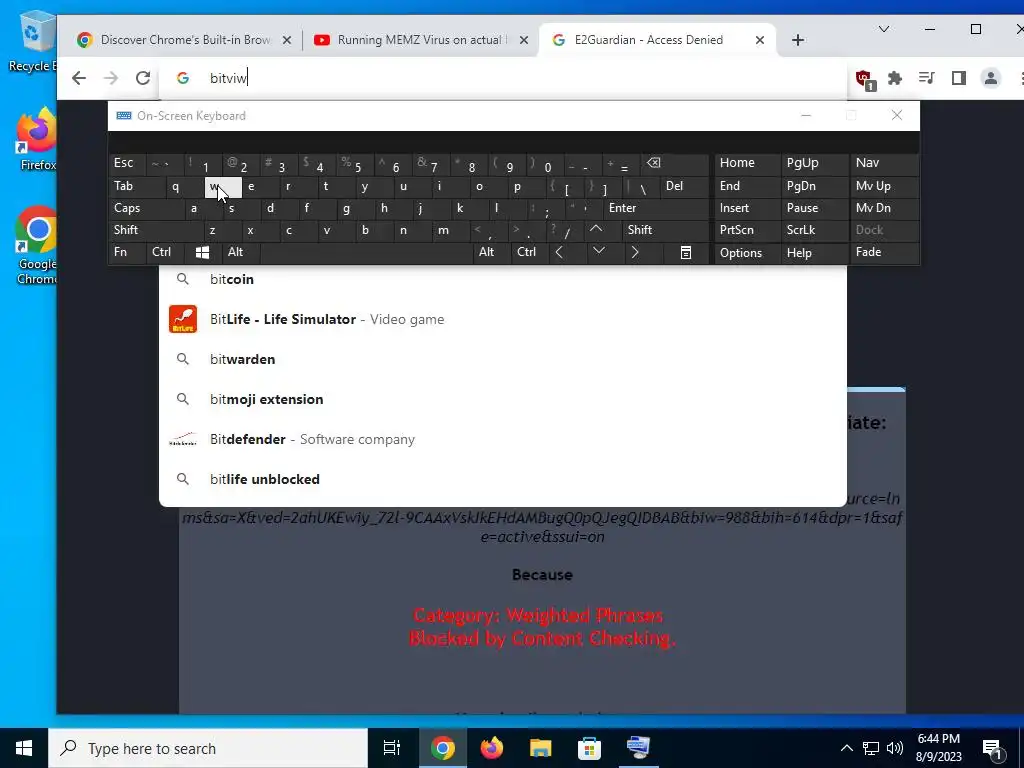Click the spacebar on On-Screen Keyboard
Image resolution: width=1024 pixels, height=768 pixels.
point(366,252)
